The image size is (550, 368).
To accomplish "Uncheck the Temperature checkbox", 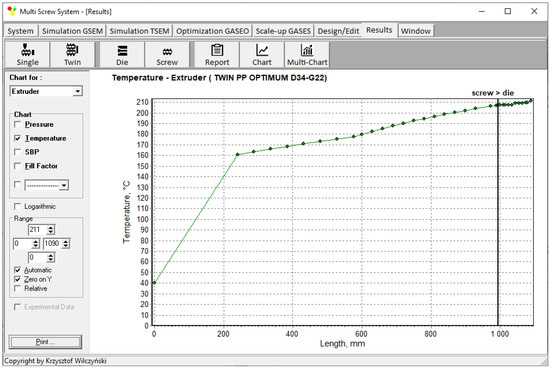I will coord(17,138).
